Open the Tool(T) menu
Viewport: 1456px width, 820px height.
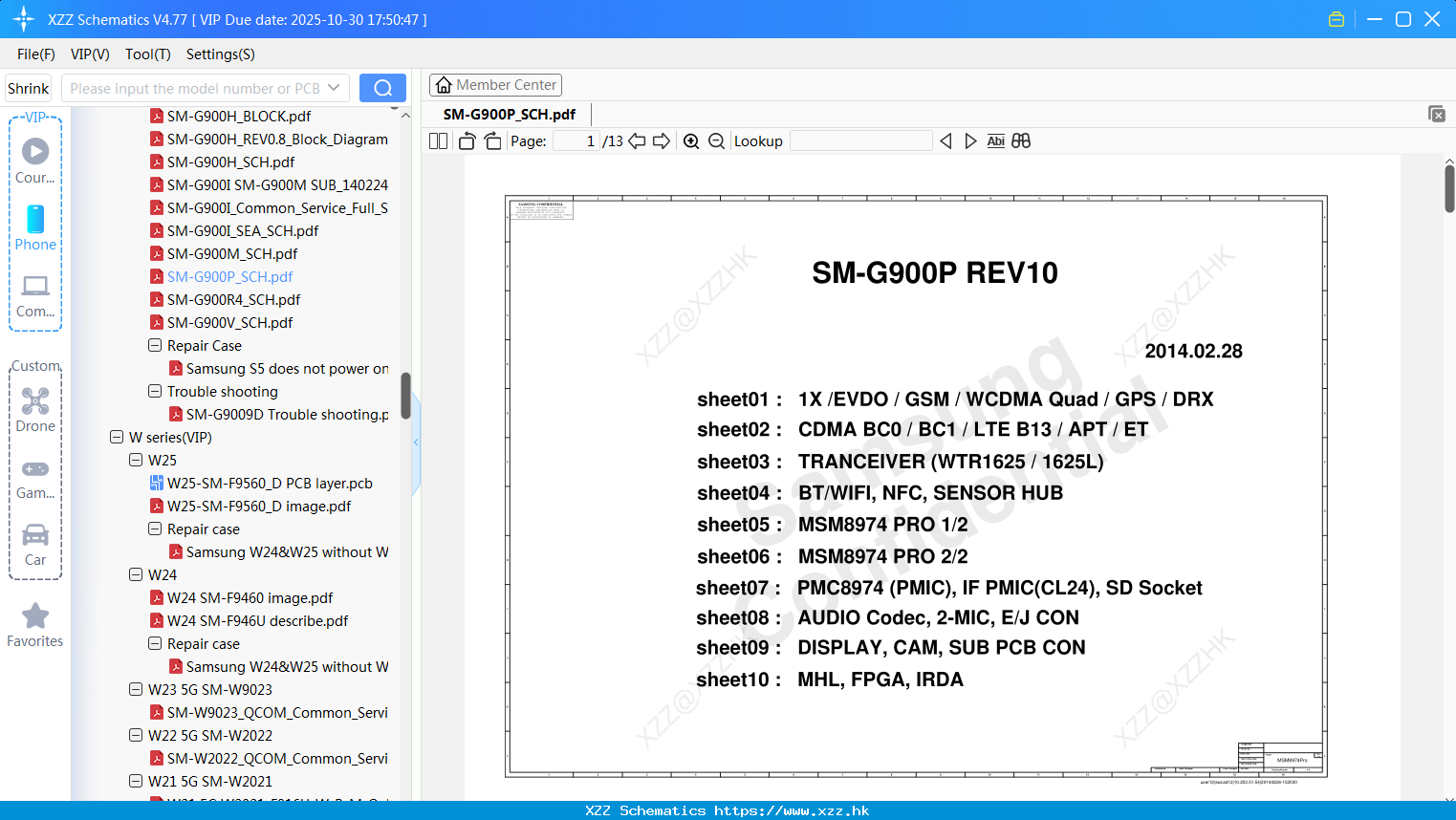148,54
